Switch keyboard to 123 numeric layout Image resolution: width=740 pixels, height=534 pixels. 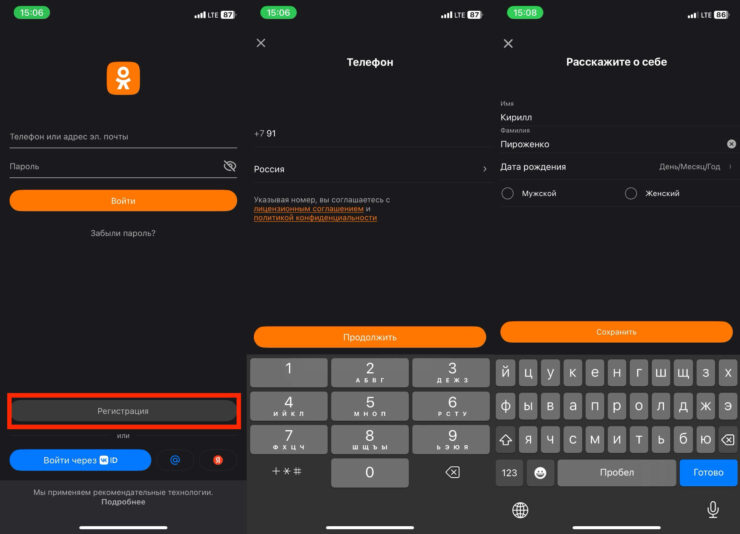tap(510, 472)
